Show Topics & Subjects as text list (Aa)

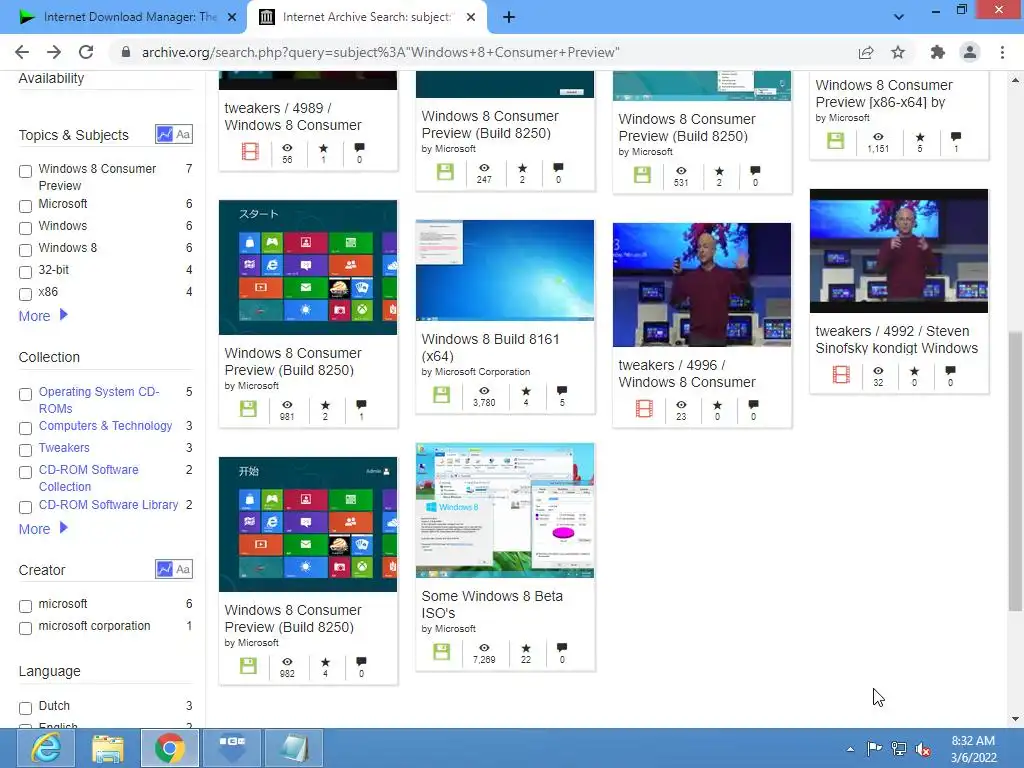pyautogui.click(x=184, y=135)
